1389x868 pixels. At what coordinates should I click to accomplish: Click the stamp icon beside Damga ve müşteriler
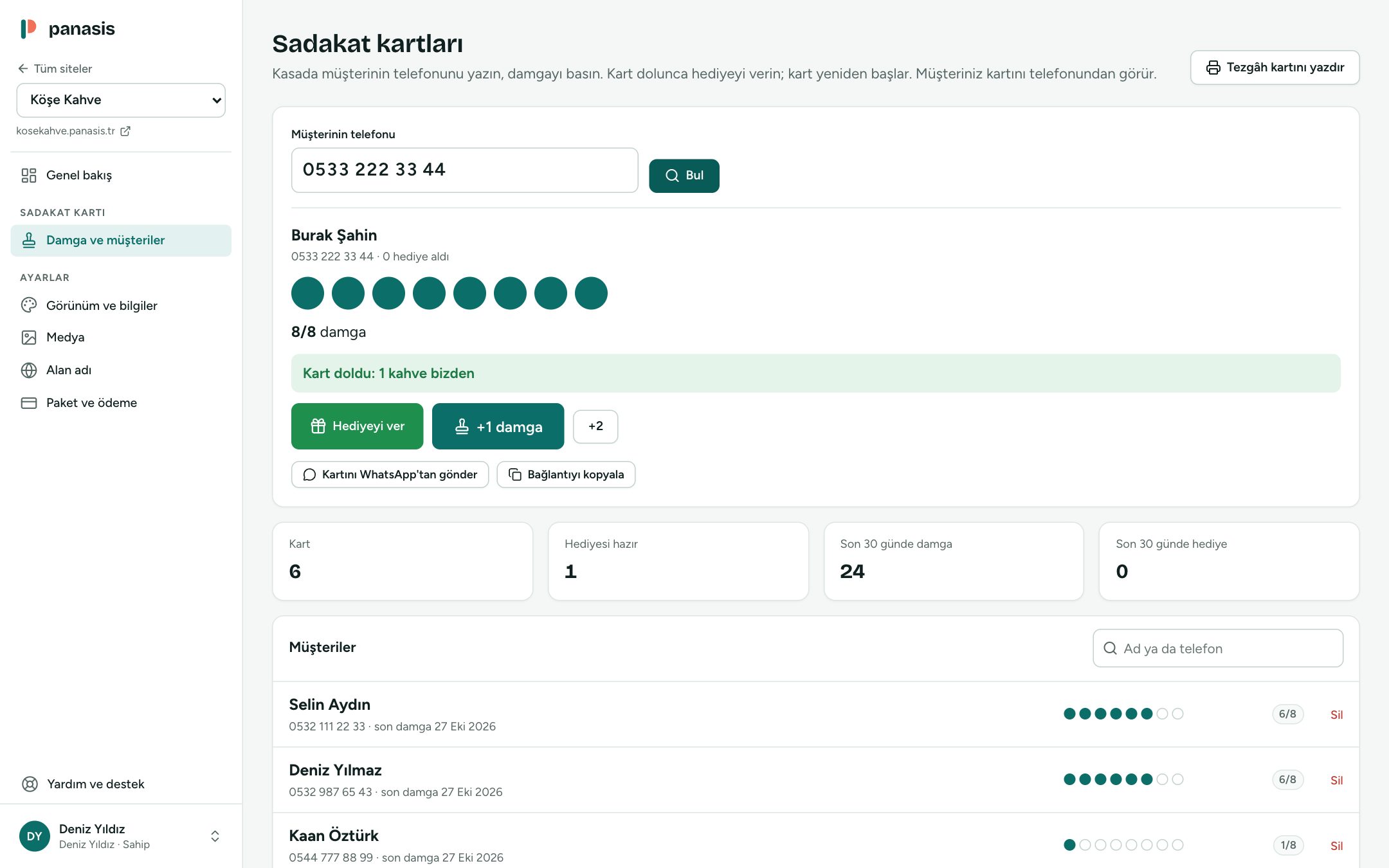tap(29, 240)
